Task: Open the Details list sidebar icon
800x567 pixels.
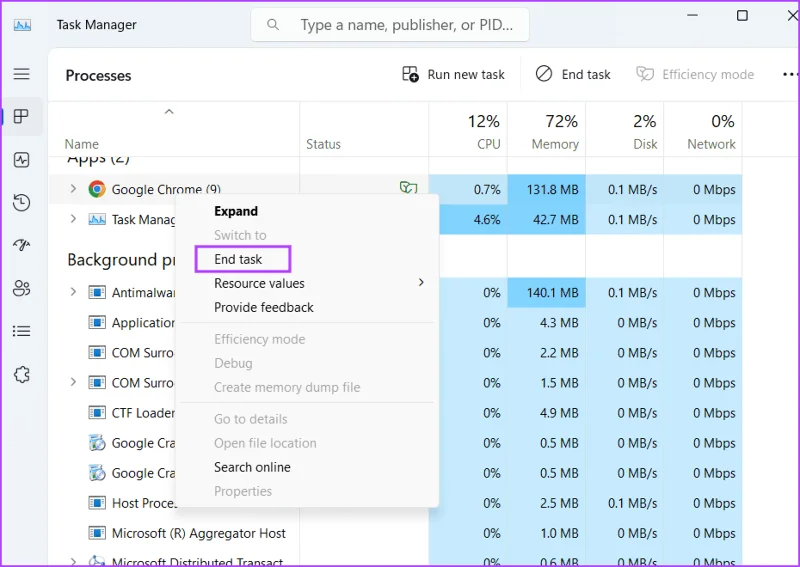Action: (x=21, y=331)
